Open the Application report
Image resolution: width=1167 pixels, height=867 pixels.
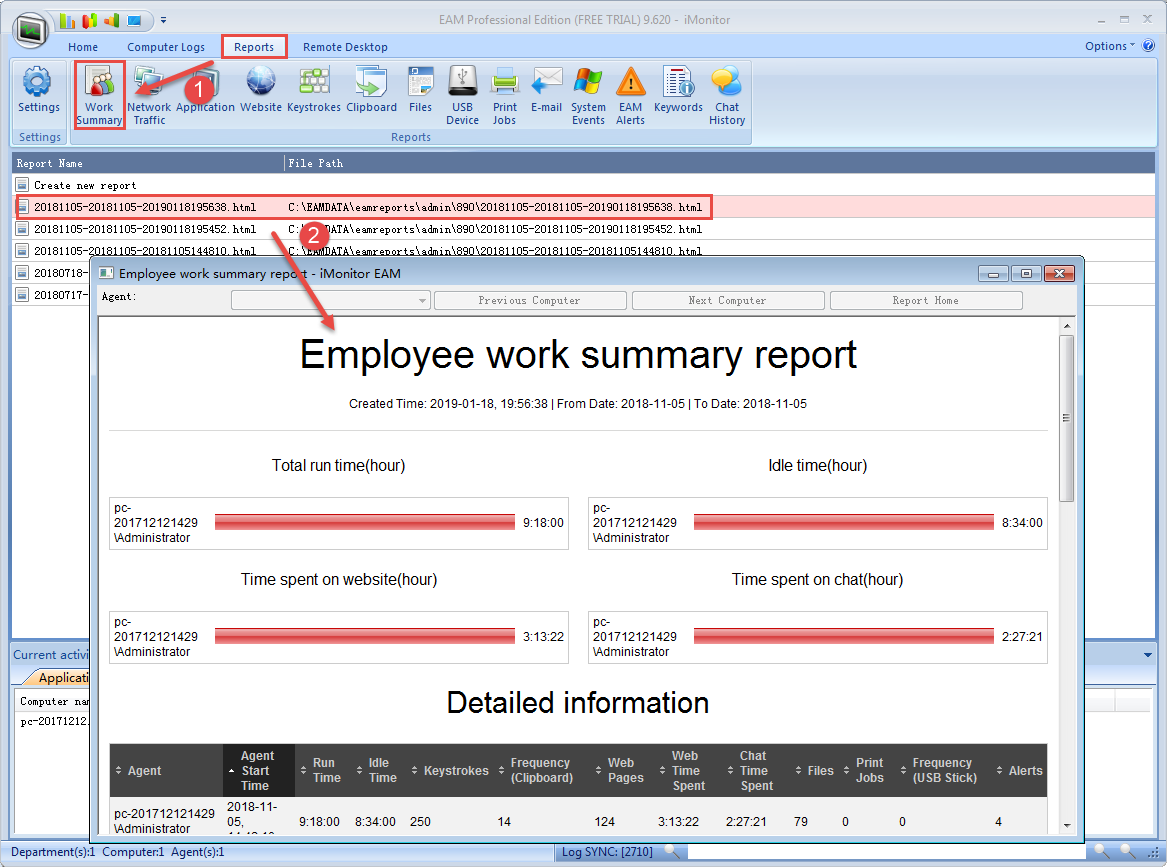click(205, 90)
